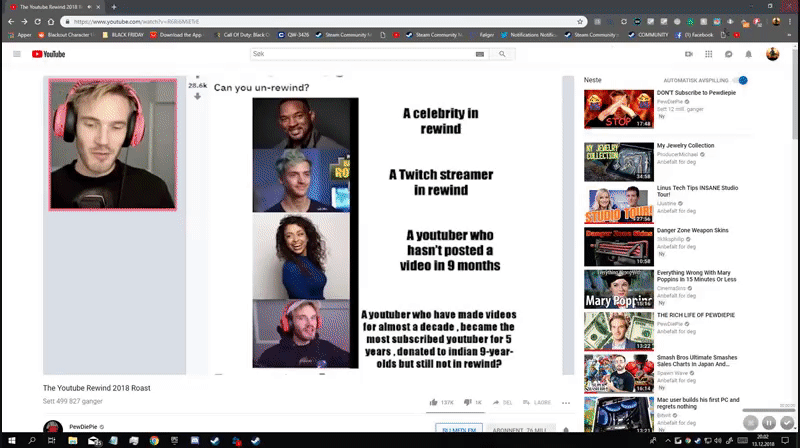Close the Youtube Rewind 2018 tab

pyautogui.click(x=98, y=7)
